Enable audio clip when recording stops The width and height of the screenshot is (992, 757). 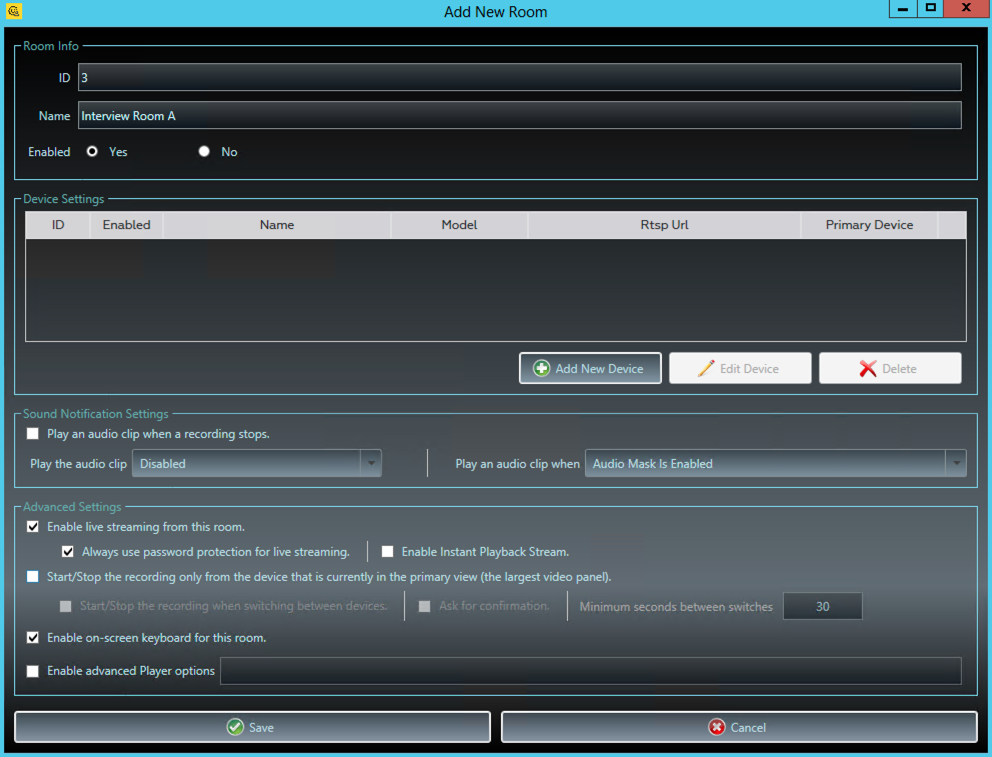coord(33,434)
